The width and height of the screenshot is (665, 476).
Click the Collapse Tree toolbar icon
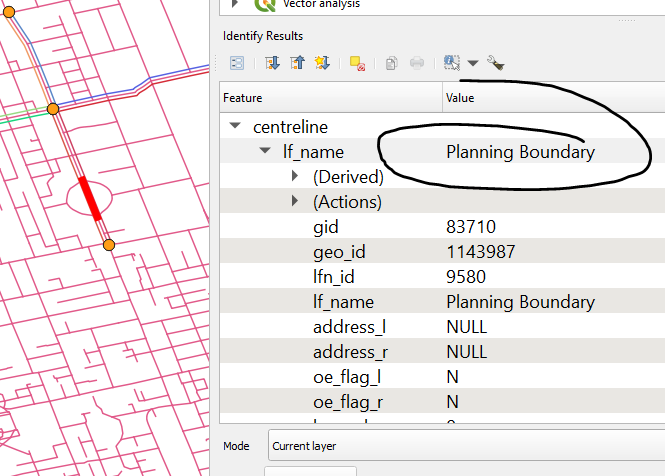tap(297, 63)
